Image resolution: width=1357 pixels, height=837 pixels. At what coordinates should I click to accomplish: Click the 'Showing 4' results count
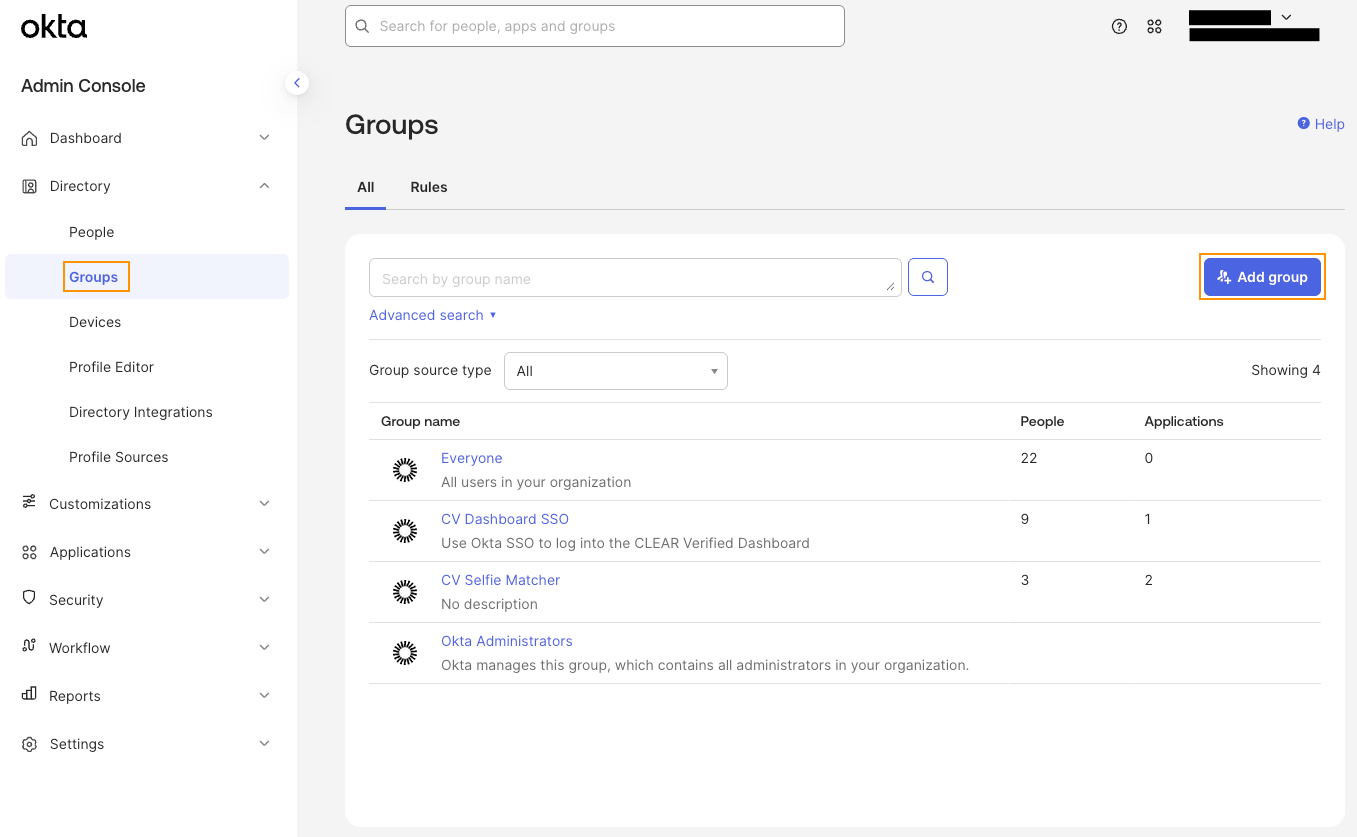[1286, 370]
